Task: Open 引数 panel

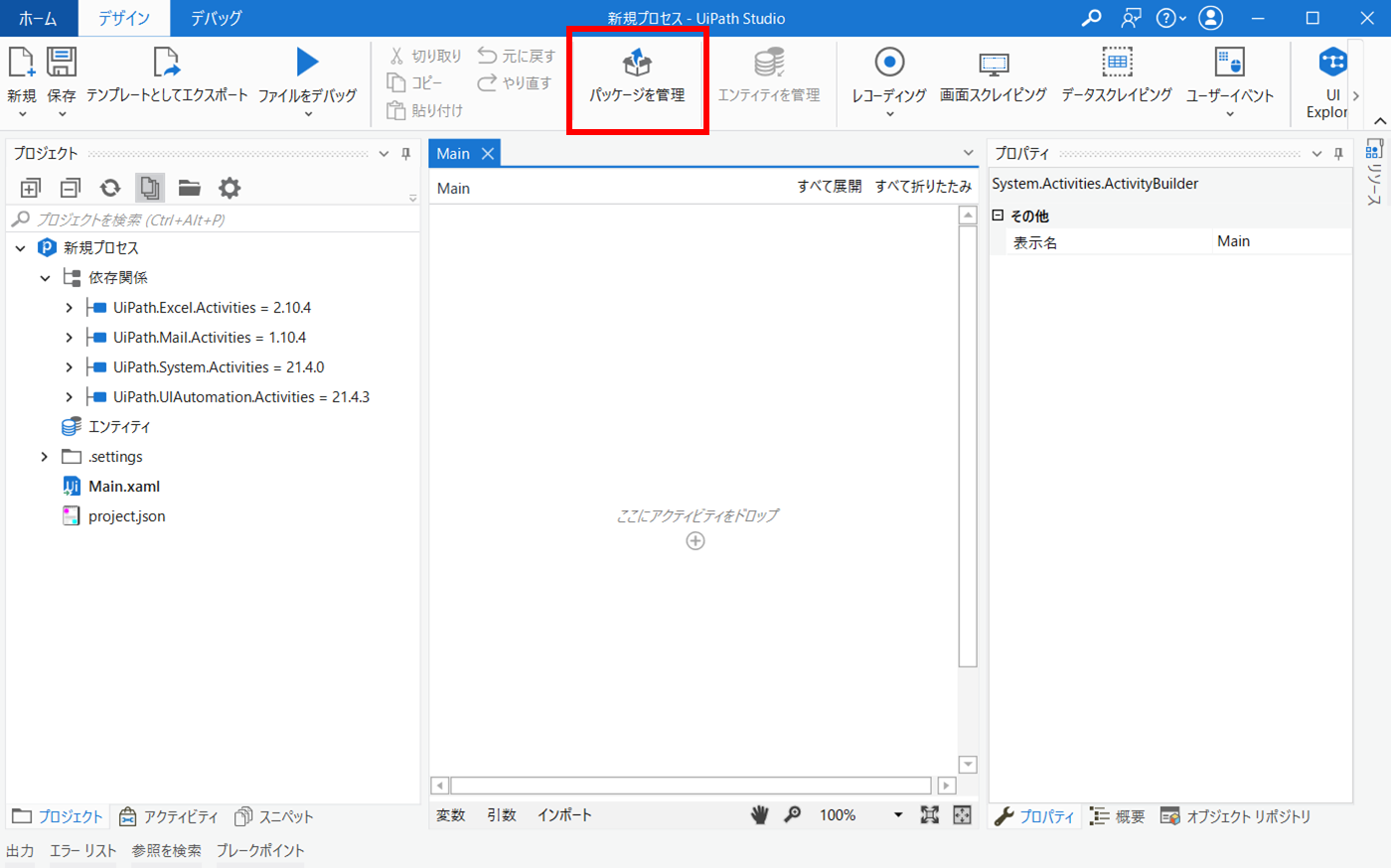Action: (502, 814)
